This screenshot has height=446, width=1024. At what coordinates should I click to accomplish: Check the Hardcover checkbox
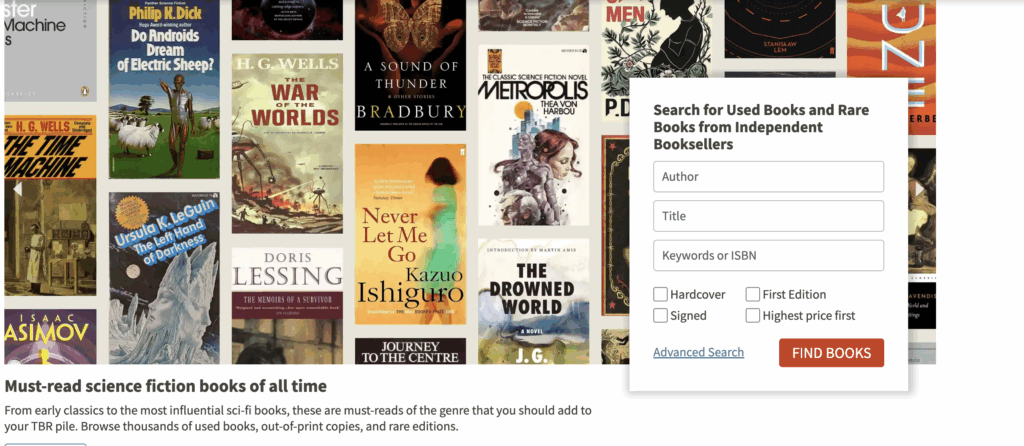coord(660,295)
